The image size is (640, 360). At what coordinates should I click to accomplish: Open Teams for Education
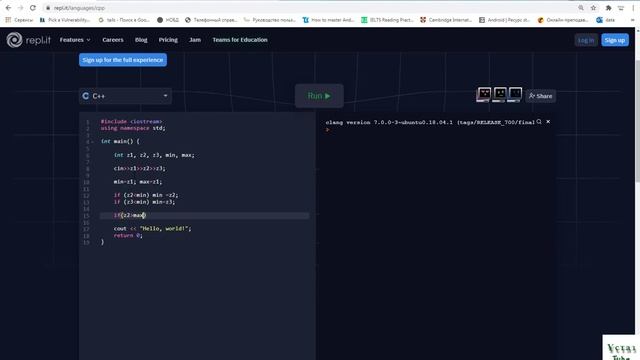pos(240,40)
